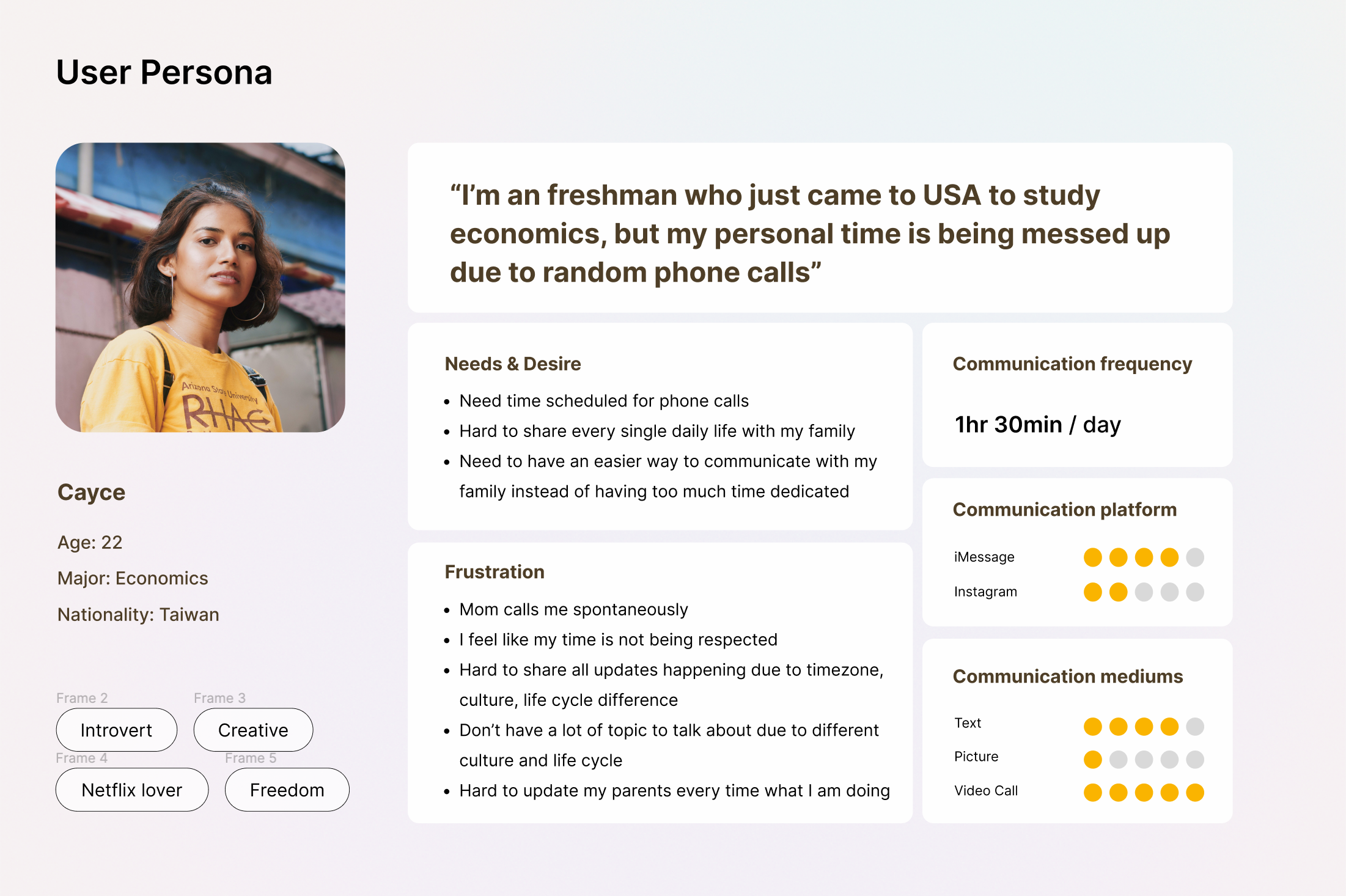Click the Needs & Desire heading
The width and height of the screenshot is (1346, 896).
513,364
